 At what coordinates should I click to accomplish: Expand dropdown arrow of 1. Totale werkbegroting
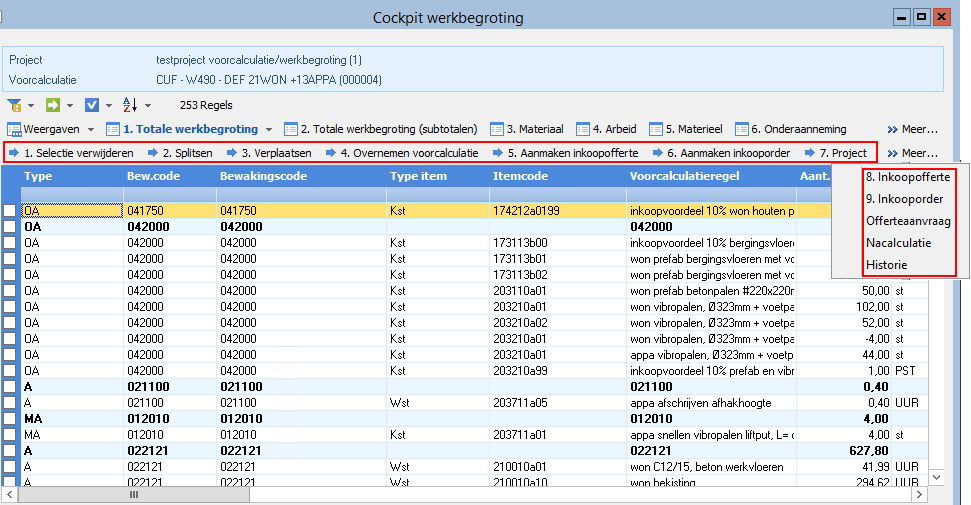(269, 130)
